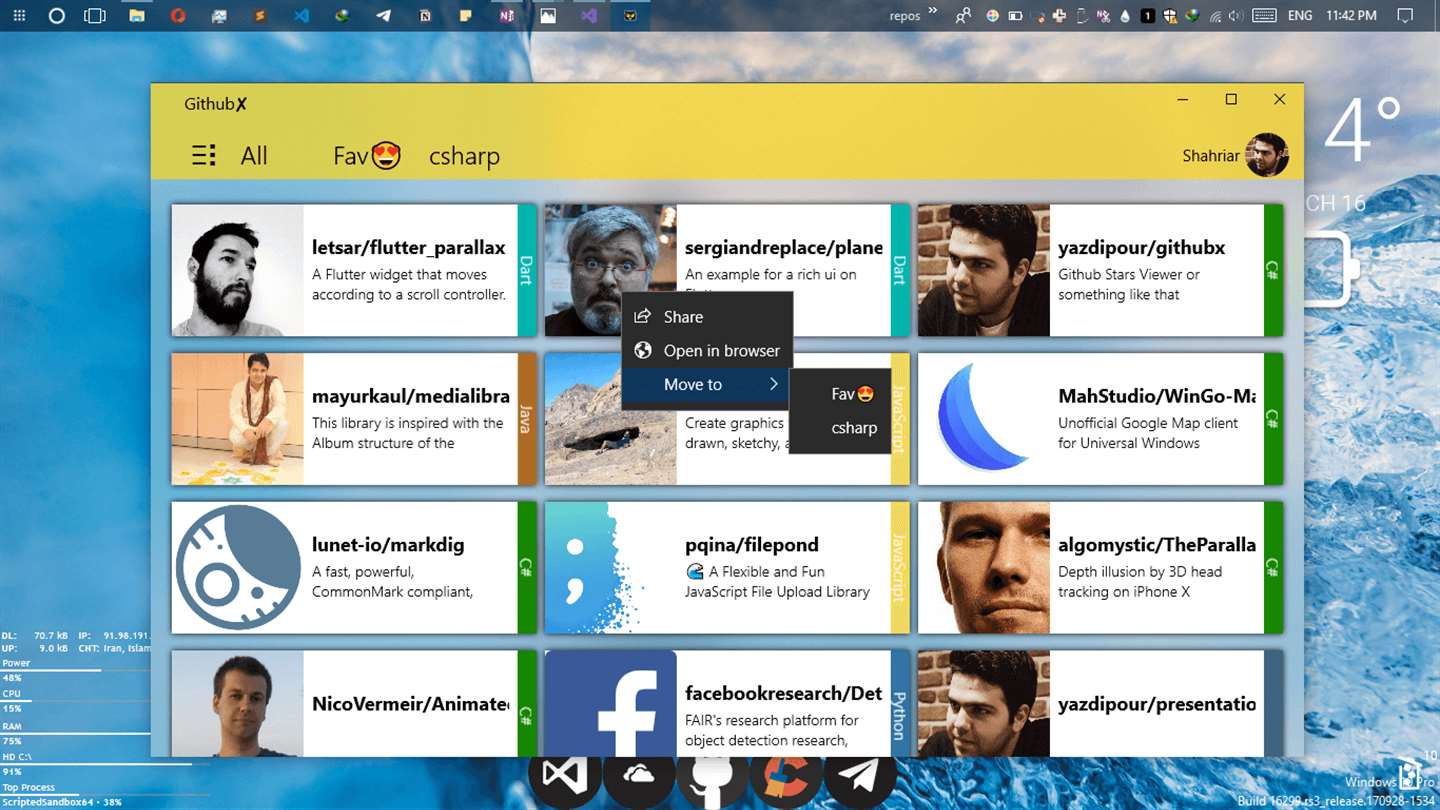1440x810 pixels.
Task: Open OneDrive from the bottom dock
Action: [638, 774]
